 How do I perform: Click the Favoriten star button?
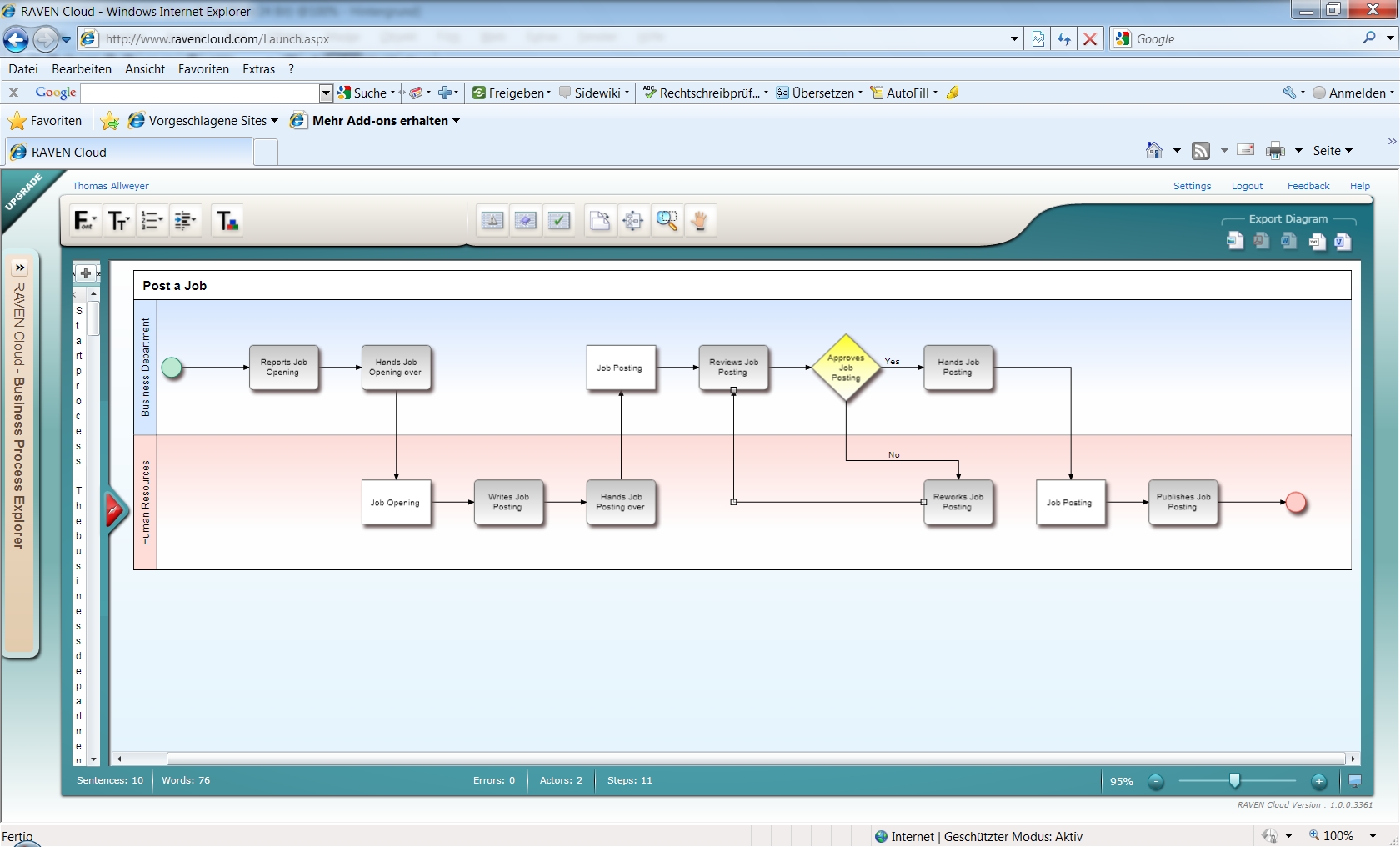[x=46, y=121]
